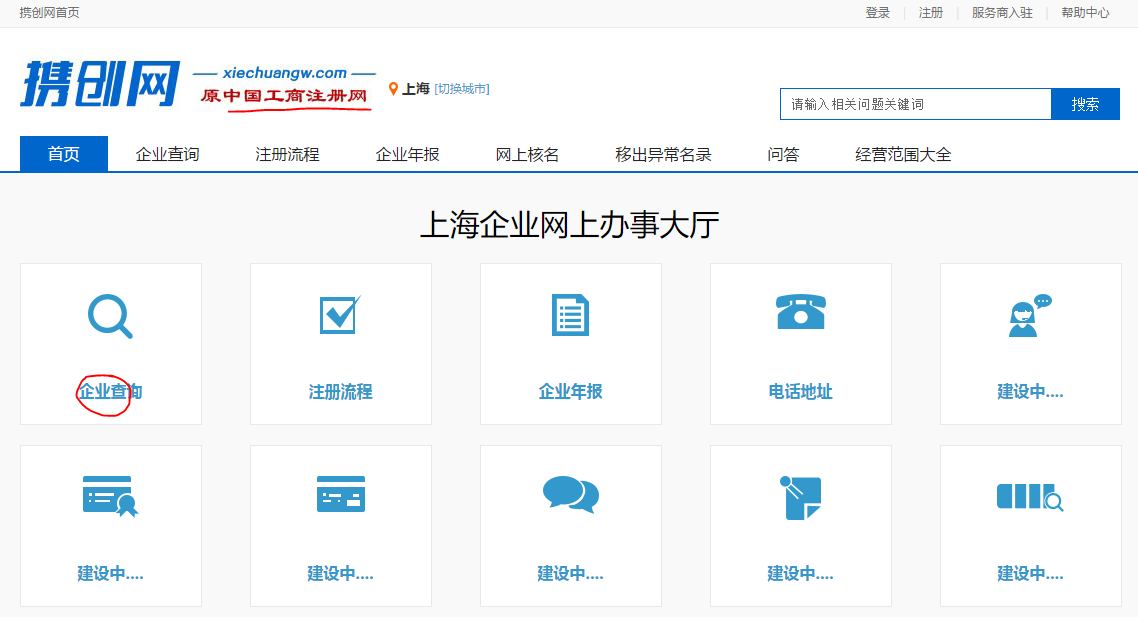Click the 上海企业网上办事大厅 heading

(570, 224)
